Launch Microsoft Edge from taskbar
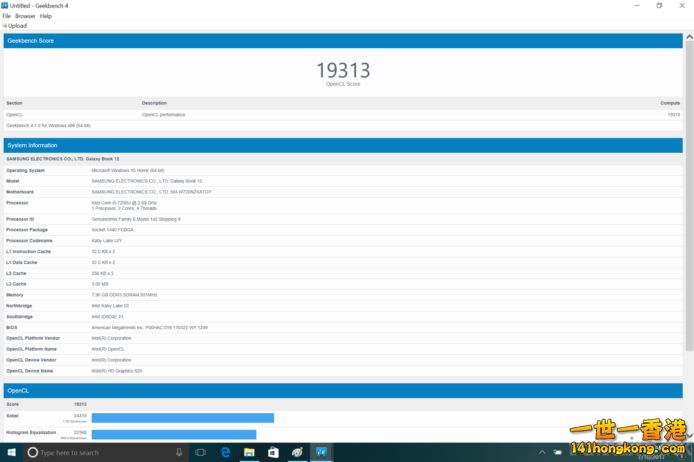The image size is (694, 462). tap(225, 452)
